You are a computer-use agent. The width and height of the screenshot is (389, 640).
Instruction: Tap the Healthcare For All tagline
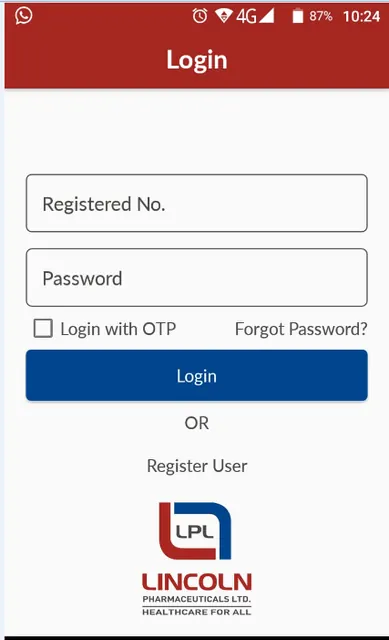pyautogui.click(x=197, y=611)
